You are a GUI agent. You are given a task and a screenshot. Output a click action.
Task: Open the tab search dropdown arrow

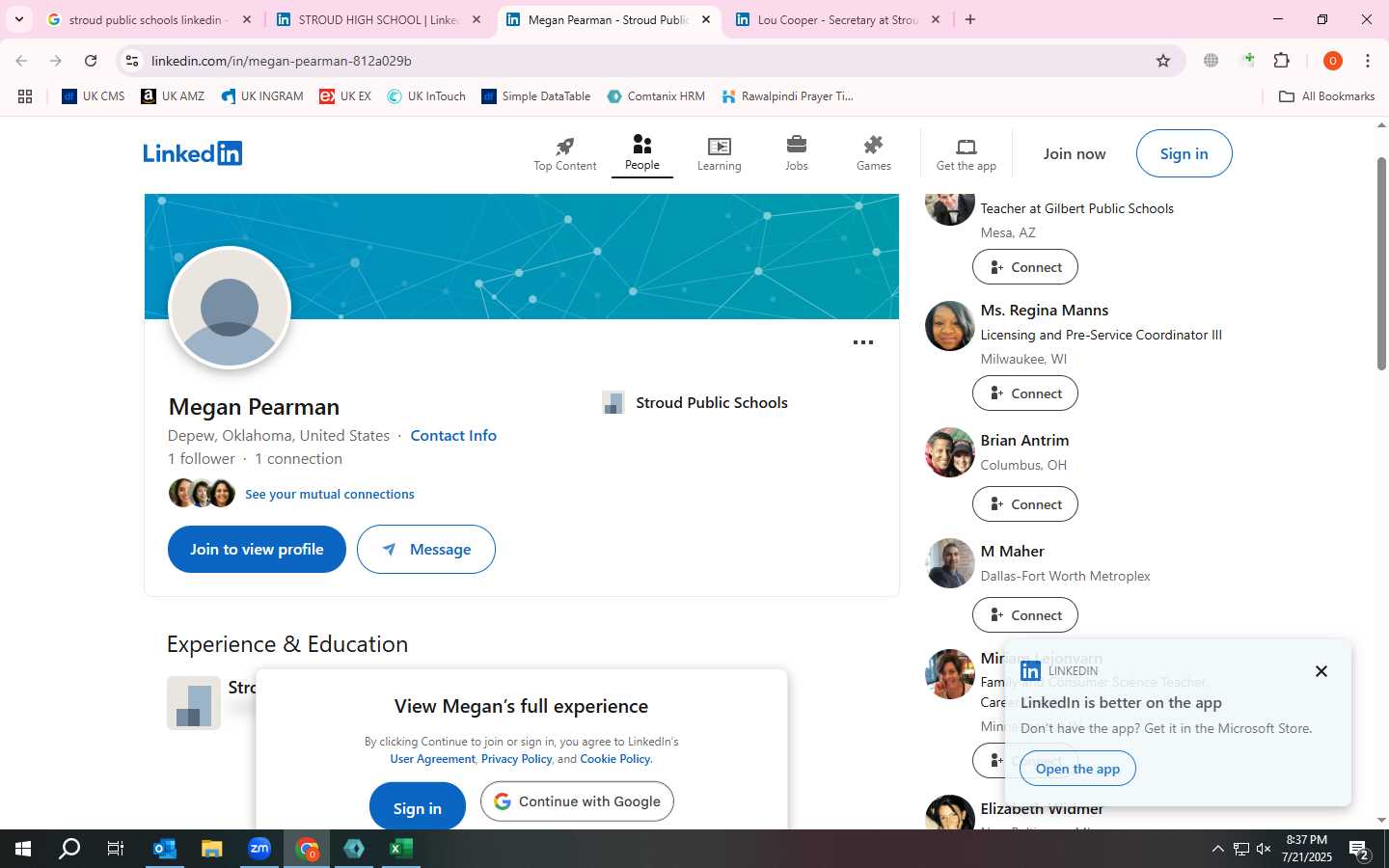(x=18, y=19)
